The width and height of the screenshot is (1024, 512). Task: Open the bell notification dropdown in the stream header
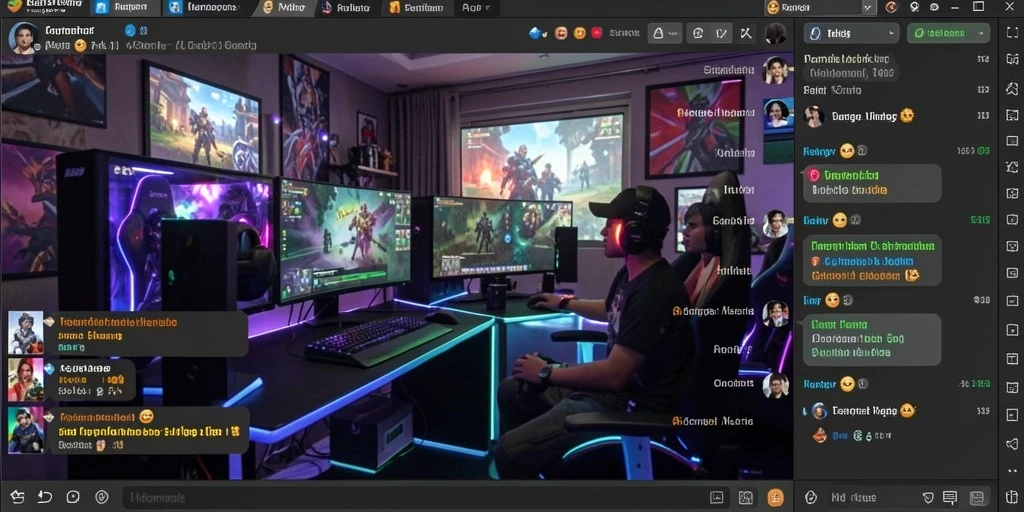click(665, 33)
